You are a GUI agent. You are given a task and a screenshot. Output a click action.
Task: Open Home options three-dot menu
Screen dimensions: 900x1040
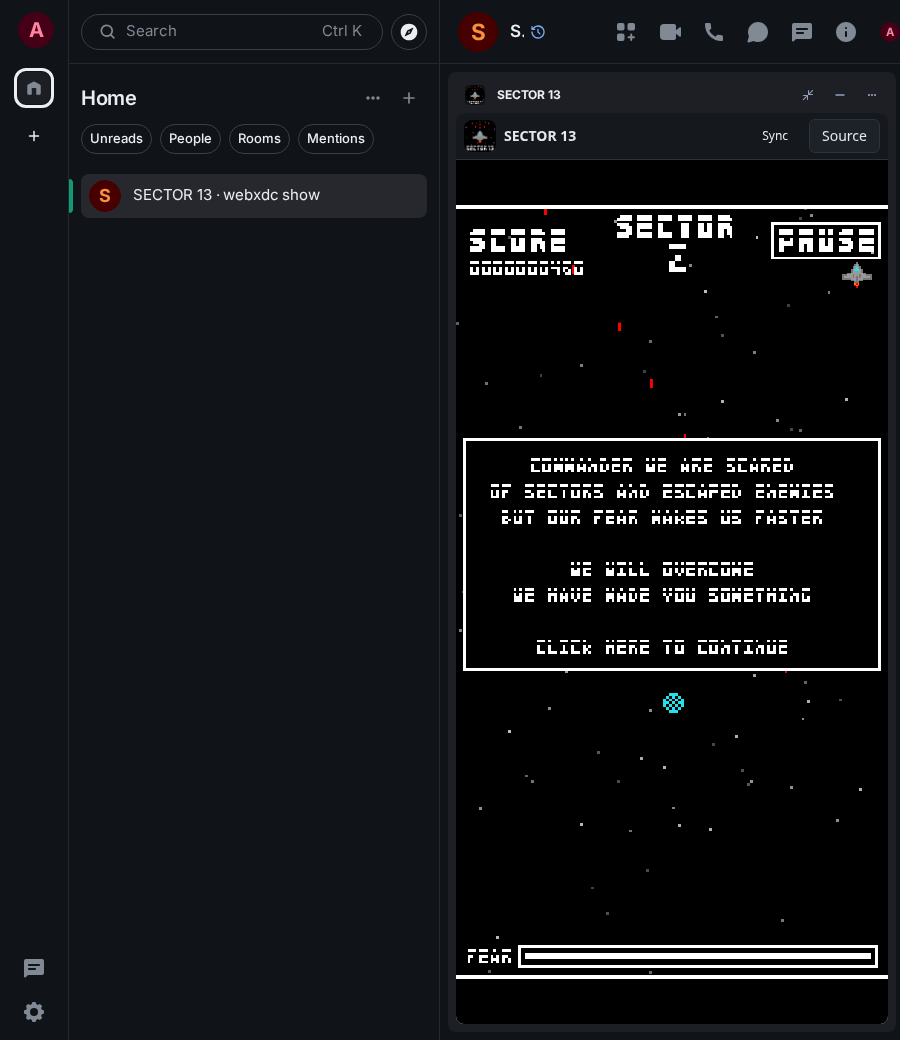coord(373,98)
